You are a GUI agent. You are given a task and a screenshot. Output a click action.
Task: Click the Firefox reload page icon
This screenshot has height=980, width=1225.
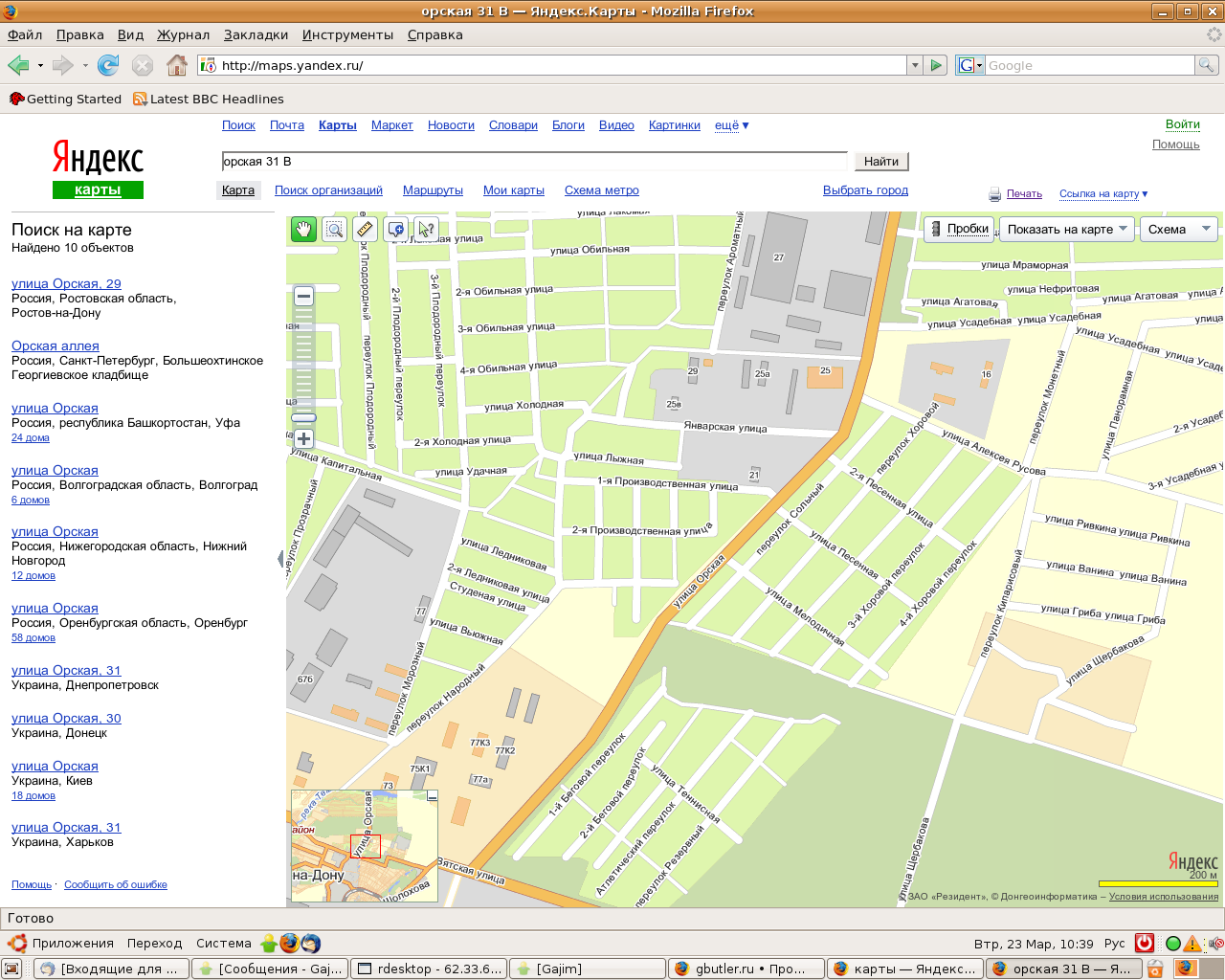(x=108, y=65)
